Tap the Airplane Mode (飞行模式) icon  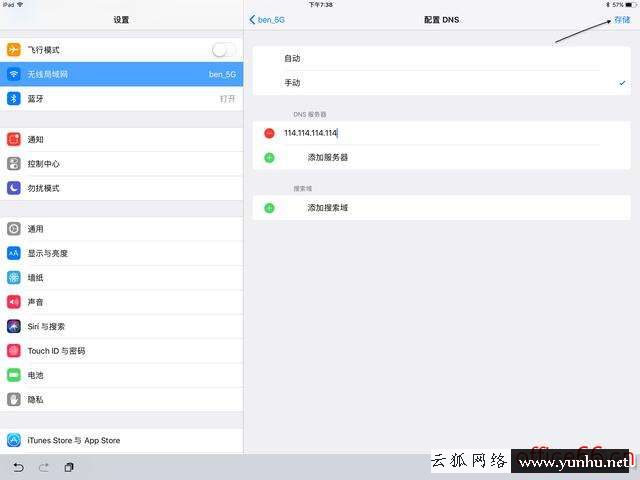[x=13, y=50]
